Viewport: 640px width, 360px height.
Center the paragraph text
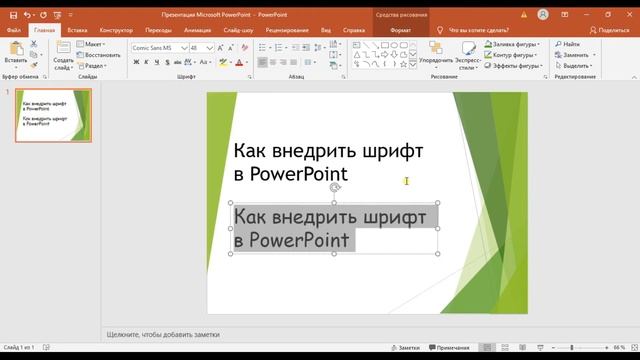[273, 62]
